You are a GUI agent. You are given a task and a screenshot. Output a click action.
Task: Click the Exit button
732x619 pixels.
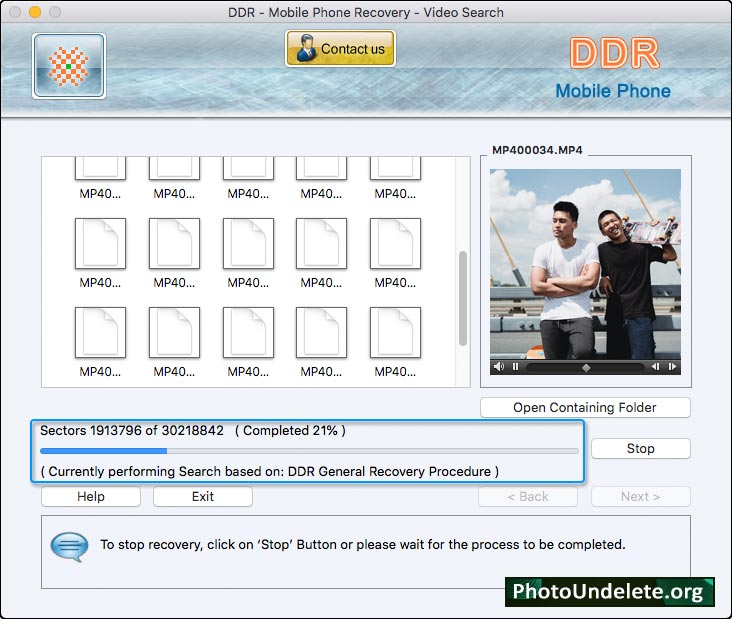203,497
